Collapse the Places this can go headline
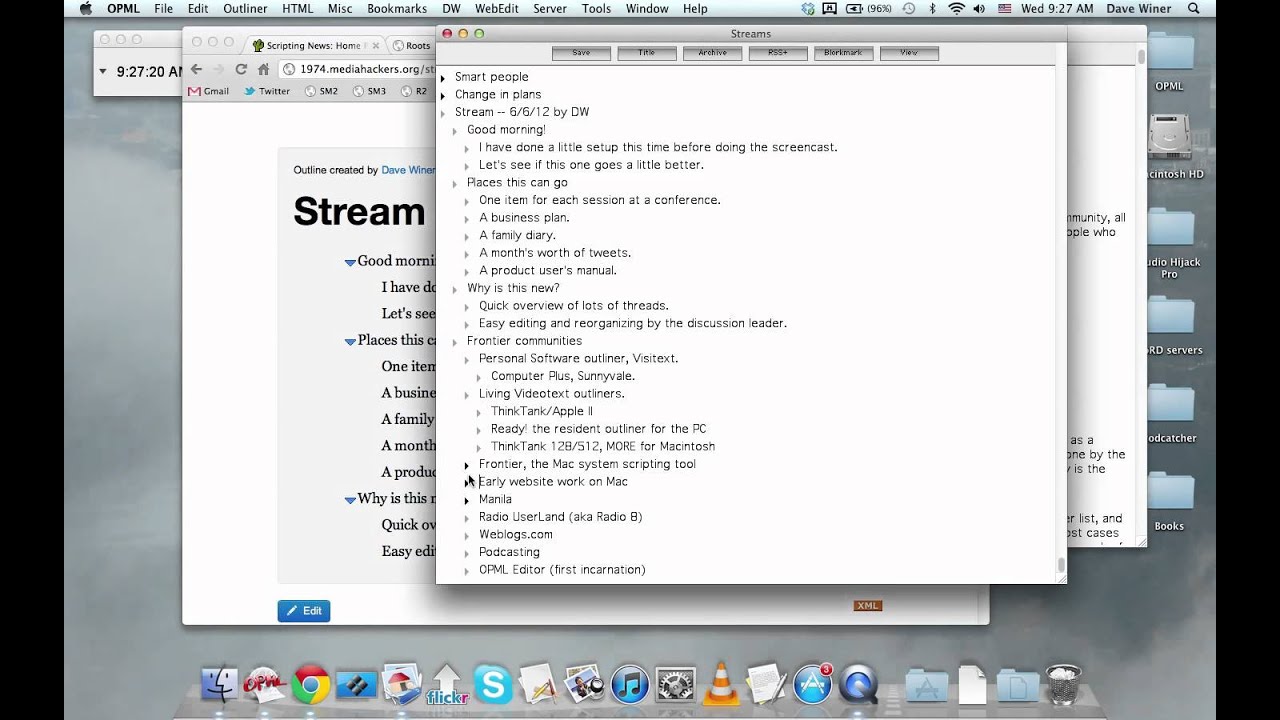 point(455,184)
